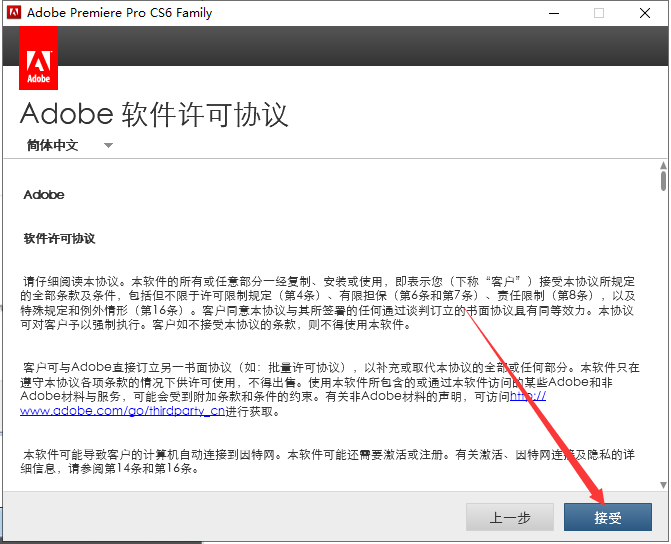Click the dropdown arrow next to 简体中文
Image resolution: width=671 pixels, height=544 pixels.
point(109,146)
